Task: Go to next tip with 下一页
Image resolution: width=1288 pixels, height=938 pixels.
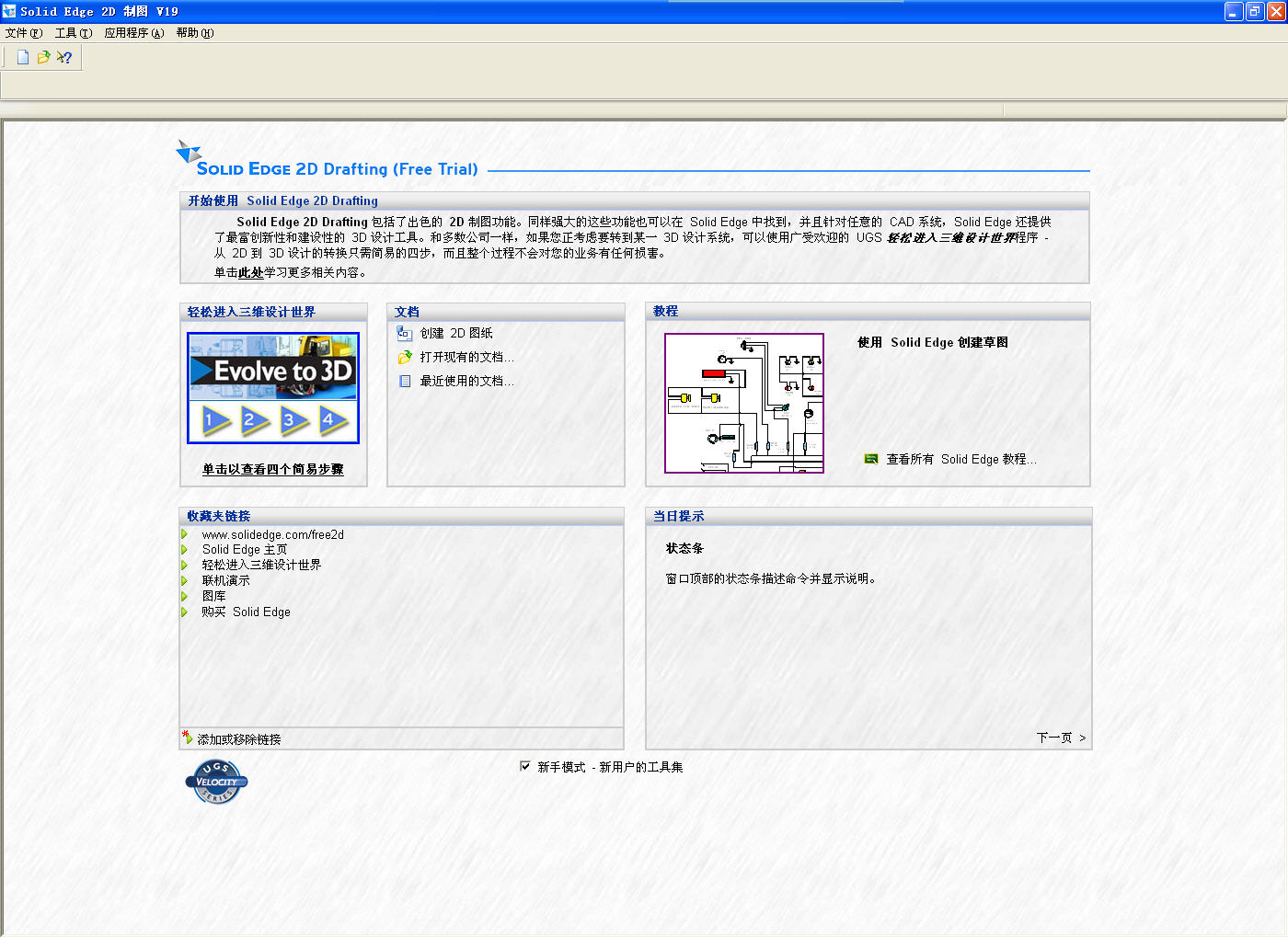Action: tap(1061, 738)
